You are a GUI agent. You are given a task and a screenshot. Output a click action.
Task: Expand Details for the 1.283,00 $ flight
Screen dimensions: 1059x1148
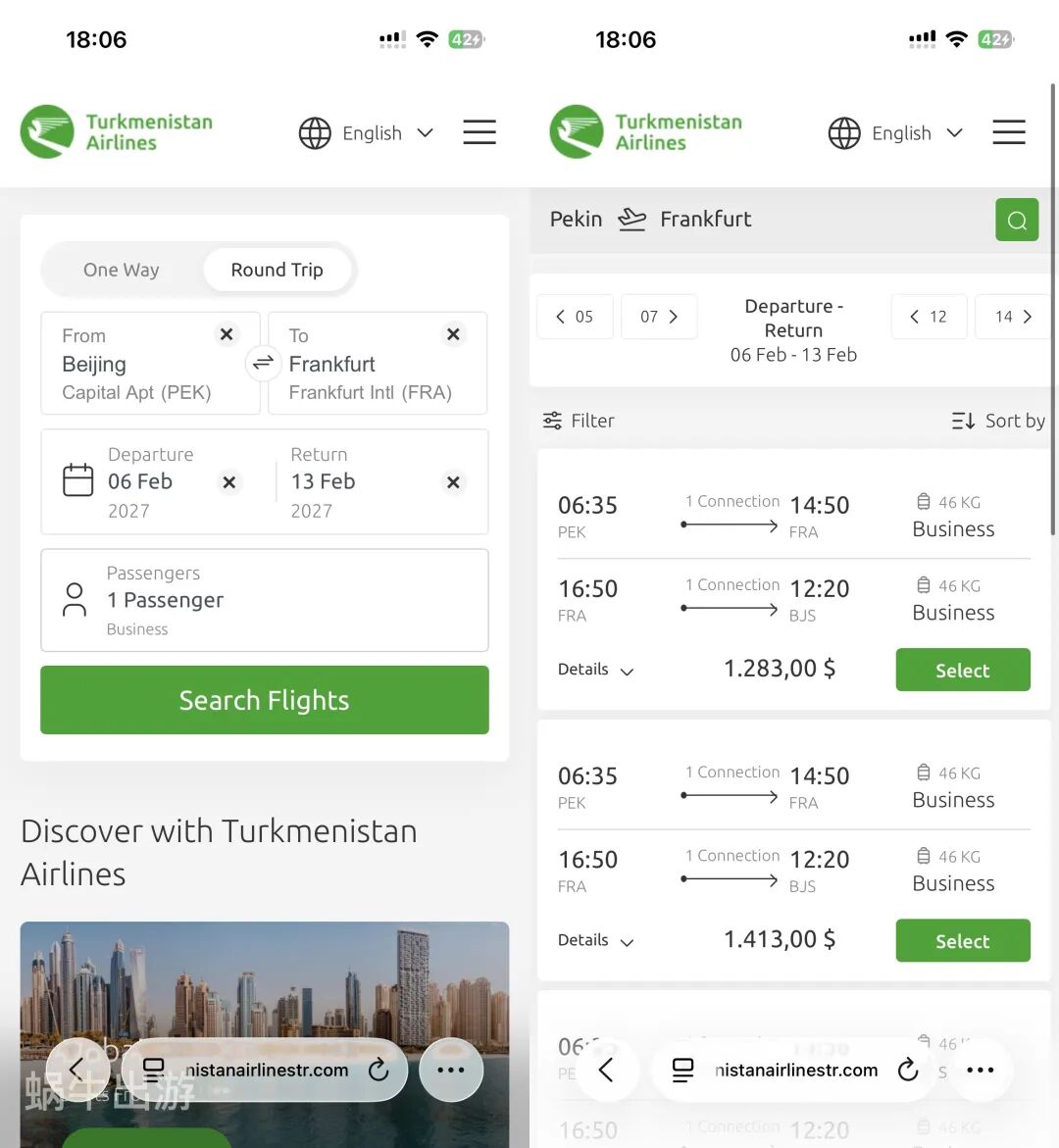click(x=595, y=670)
